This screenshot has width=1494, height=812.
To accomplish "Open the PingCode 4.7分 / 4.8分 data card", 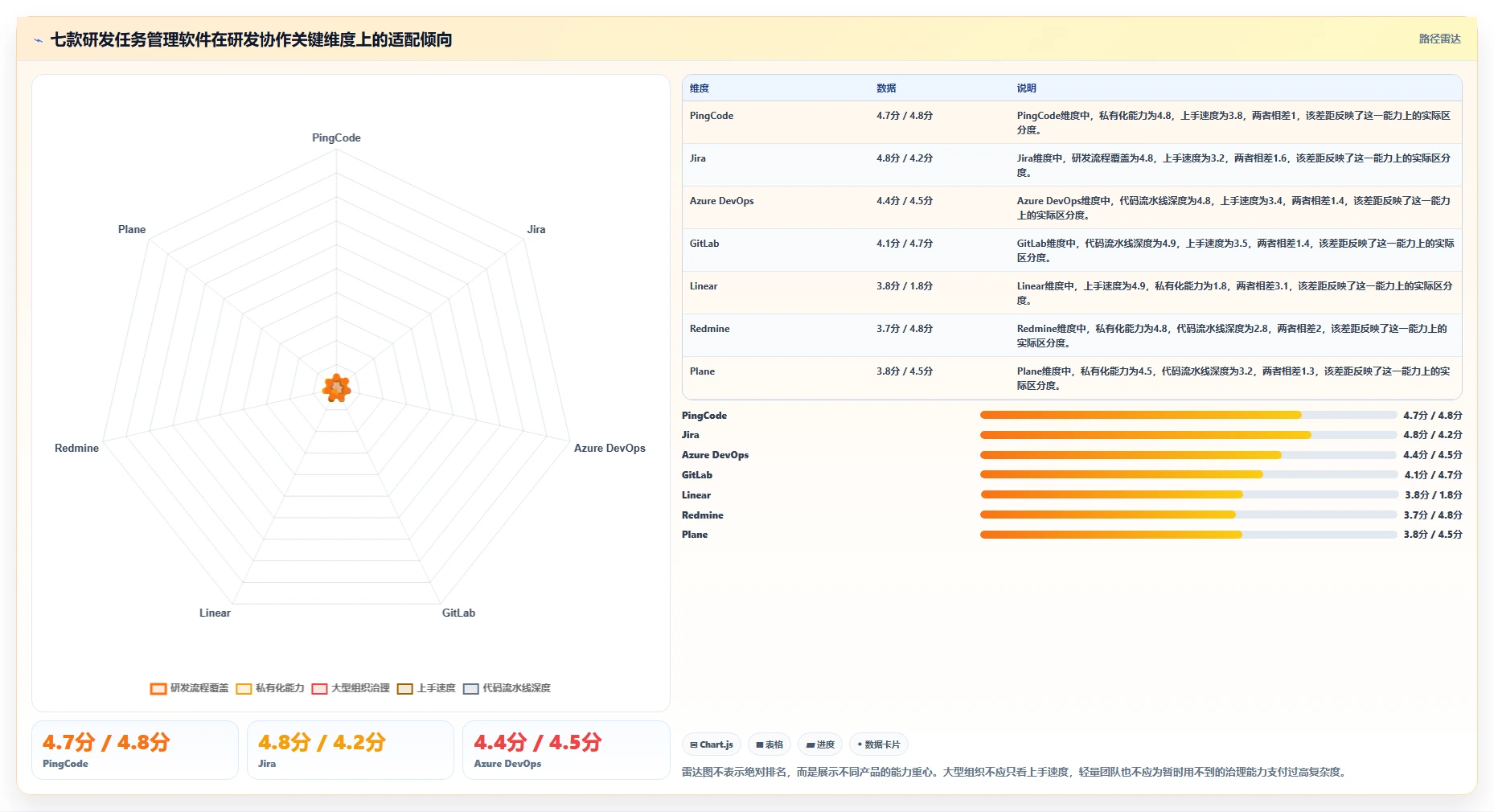I will point(135,750).
